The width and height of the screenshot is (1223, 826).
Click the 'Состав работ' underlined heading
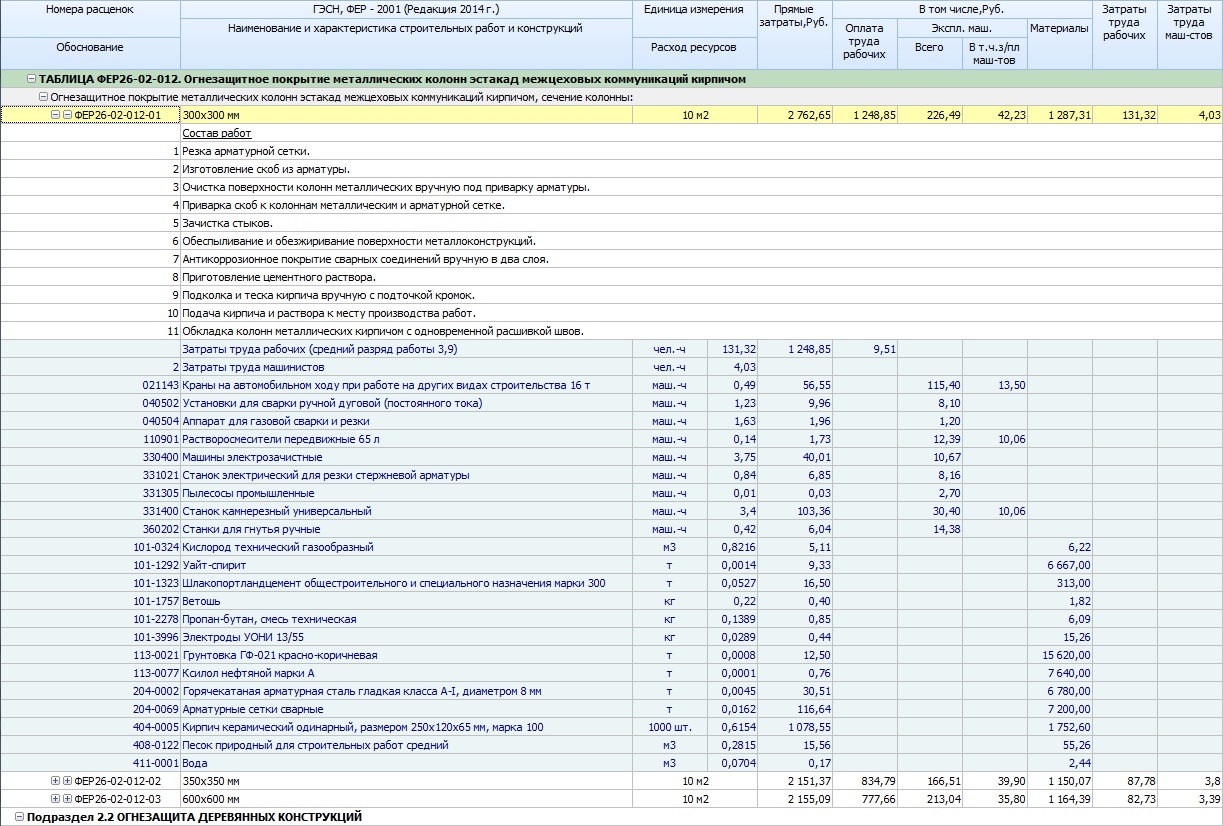(216, 133)
